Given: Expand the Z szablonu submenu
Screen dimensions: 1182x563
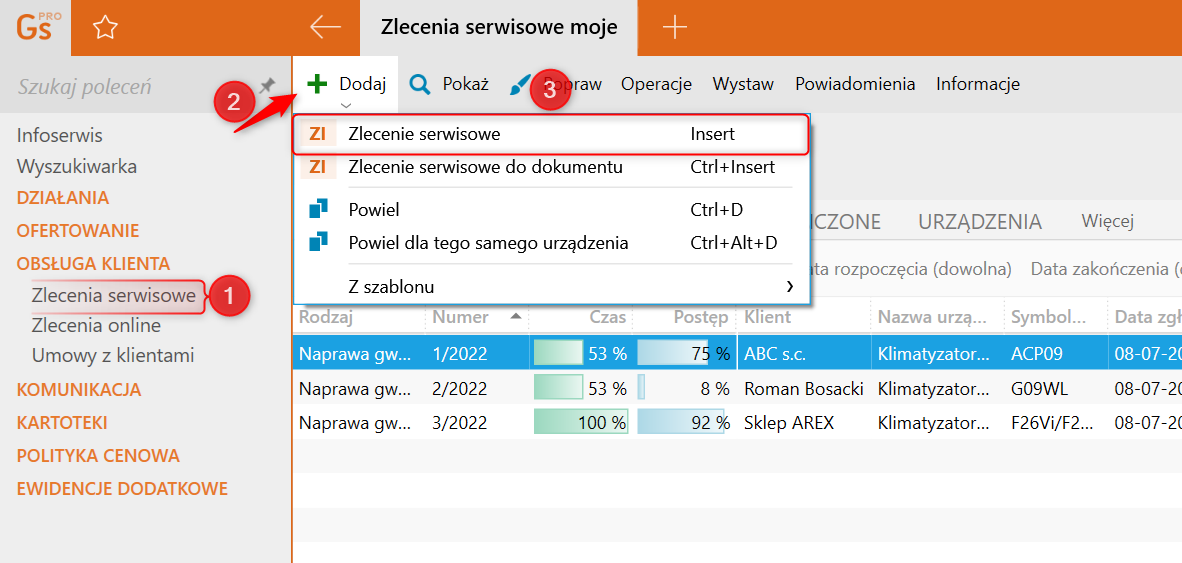Looking at the screenshot, I should click(789, 287).
